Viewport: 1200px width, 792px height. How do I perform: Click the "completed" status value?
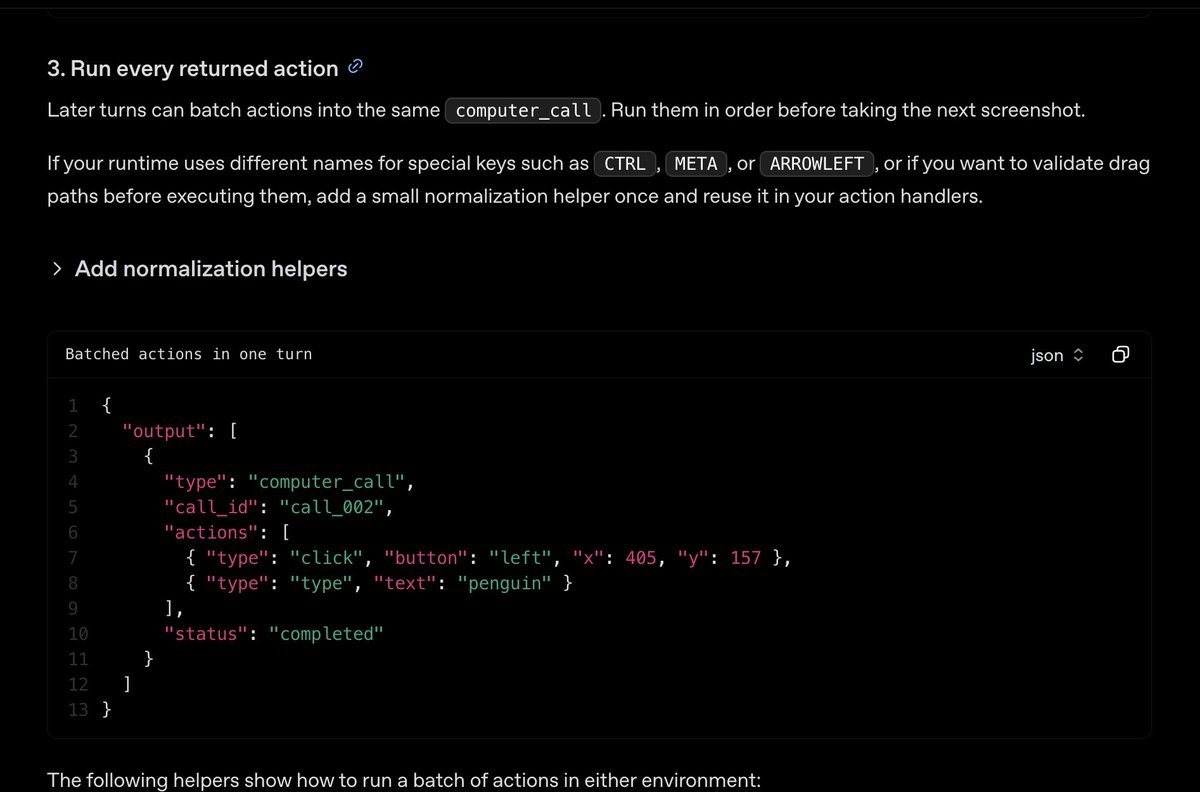(326, 634)
